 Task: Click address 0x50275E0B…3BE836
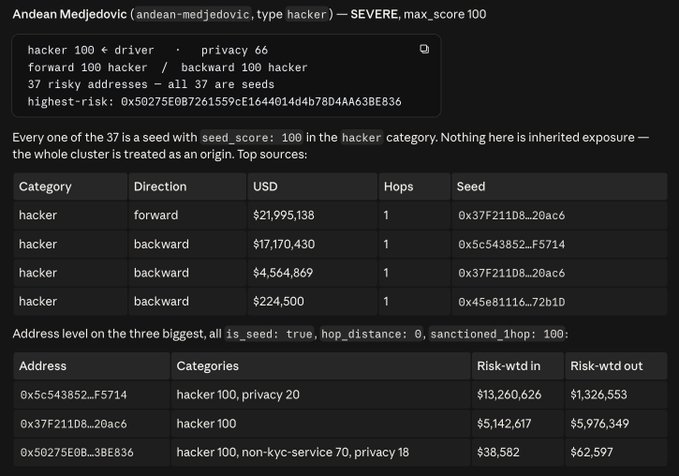point(77,453)
